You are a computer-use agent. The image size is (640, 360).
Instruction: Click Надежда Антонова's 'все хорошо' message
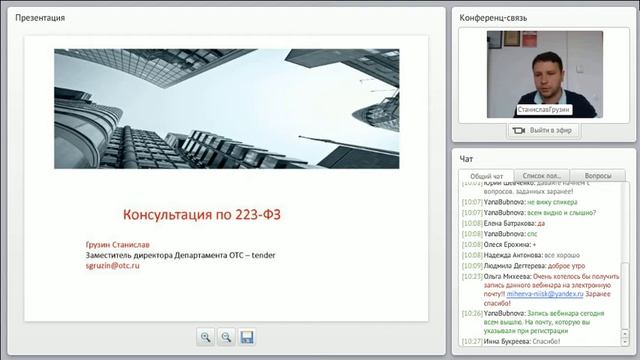click(521, 255)
